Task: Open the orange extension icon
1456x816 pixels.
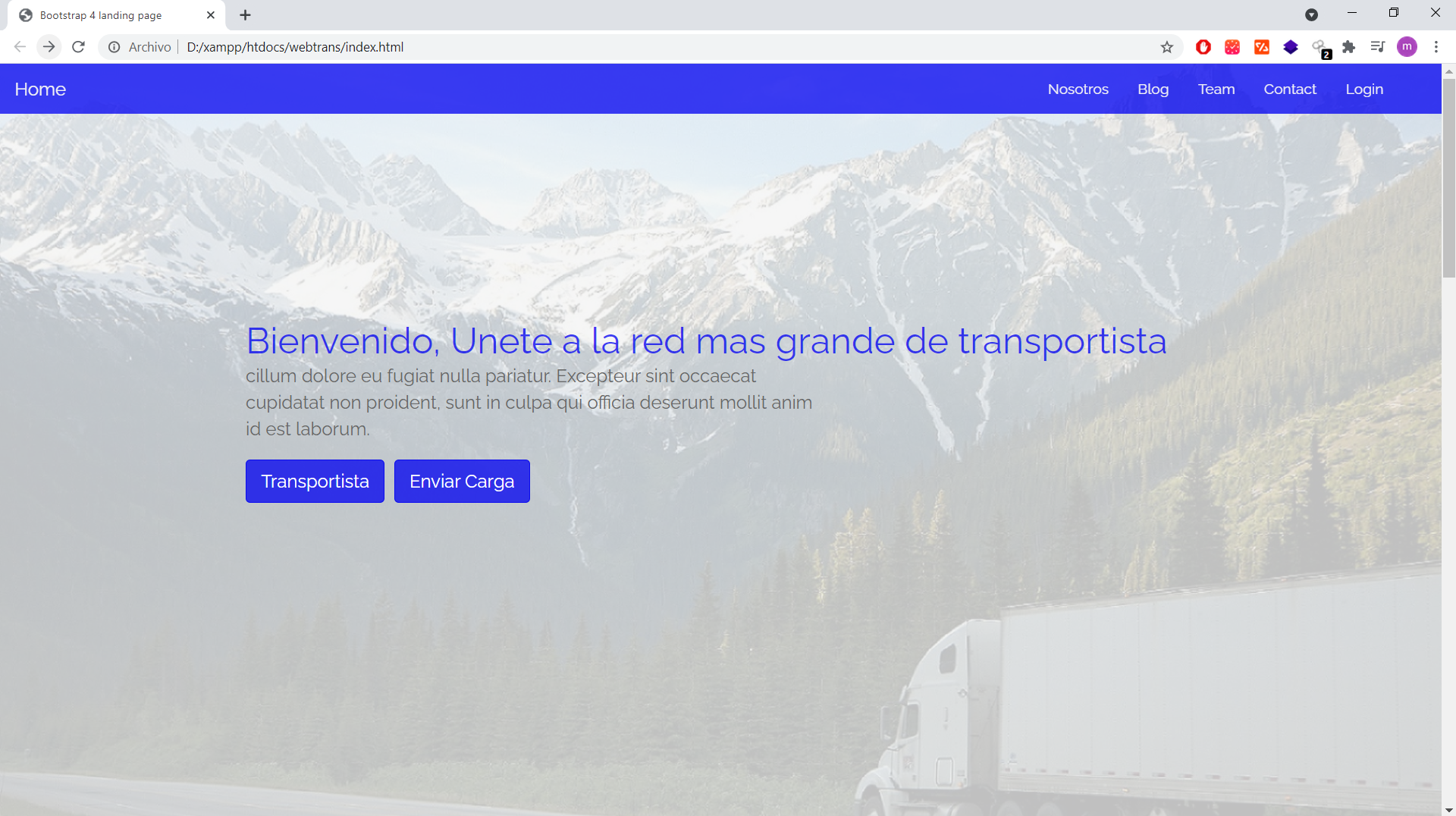Action: [1262, 47]
